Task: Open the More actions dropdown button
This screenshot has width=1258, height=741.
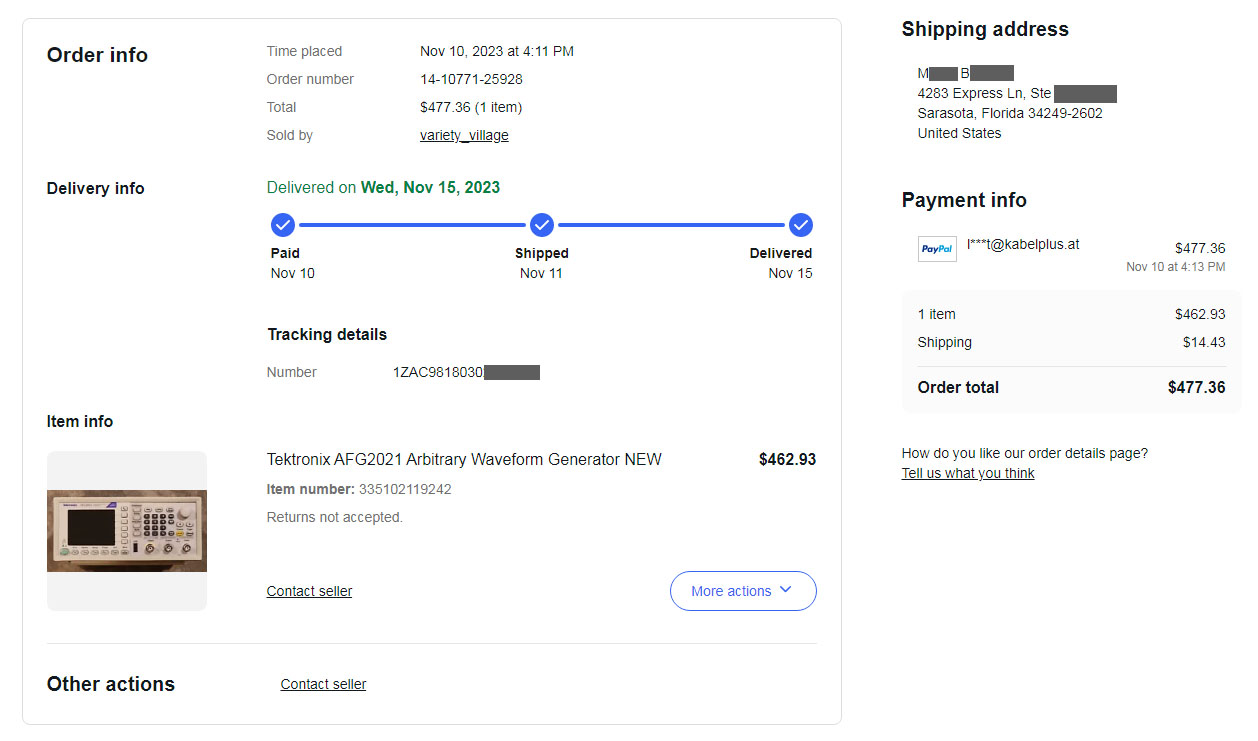Action: point(743,591)
